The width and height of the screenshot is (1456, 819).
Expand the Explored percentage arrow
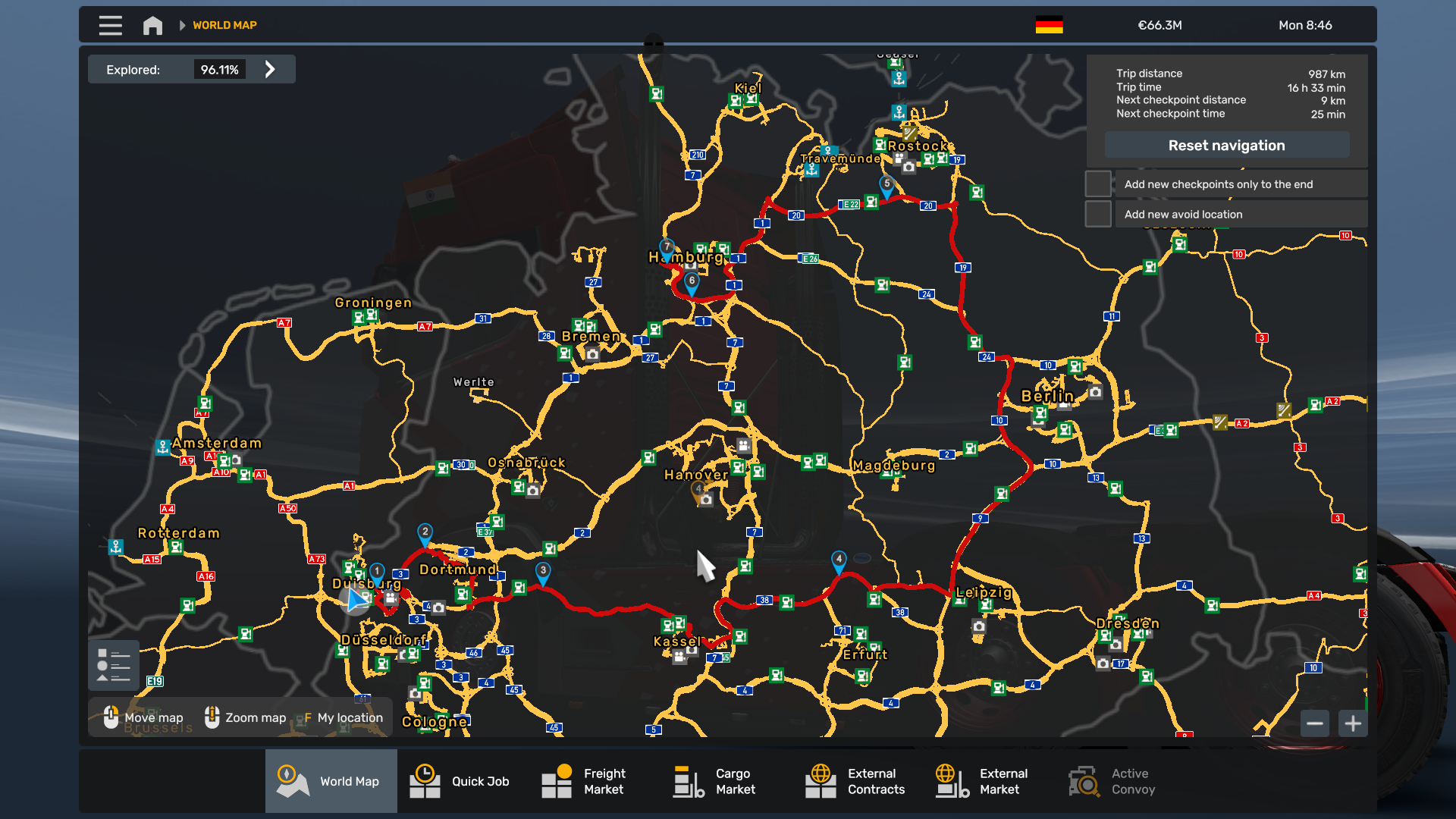[270, 70]
